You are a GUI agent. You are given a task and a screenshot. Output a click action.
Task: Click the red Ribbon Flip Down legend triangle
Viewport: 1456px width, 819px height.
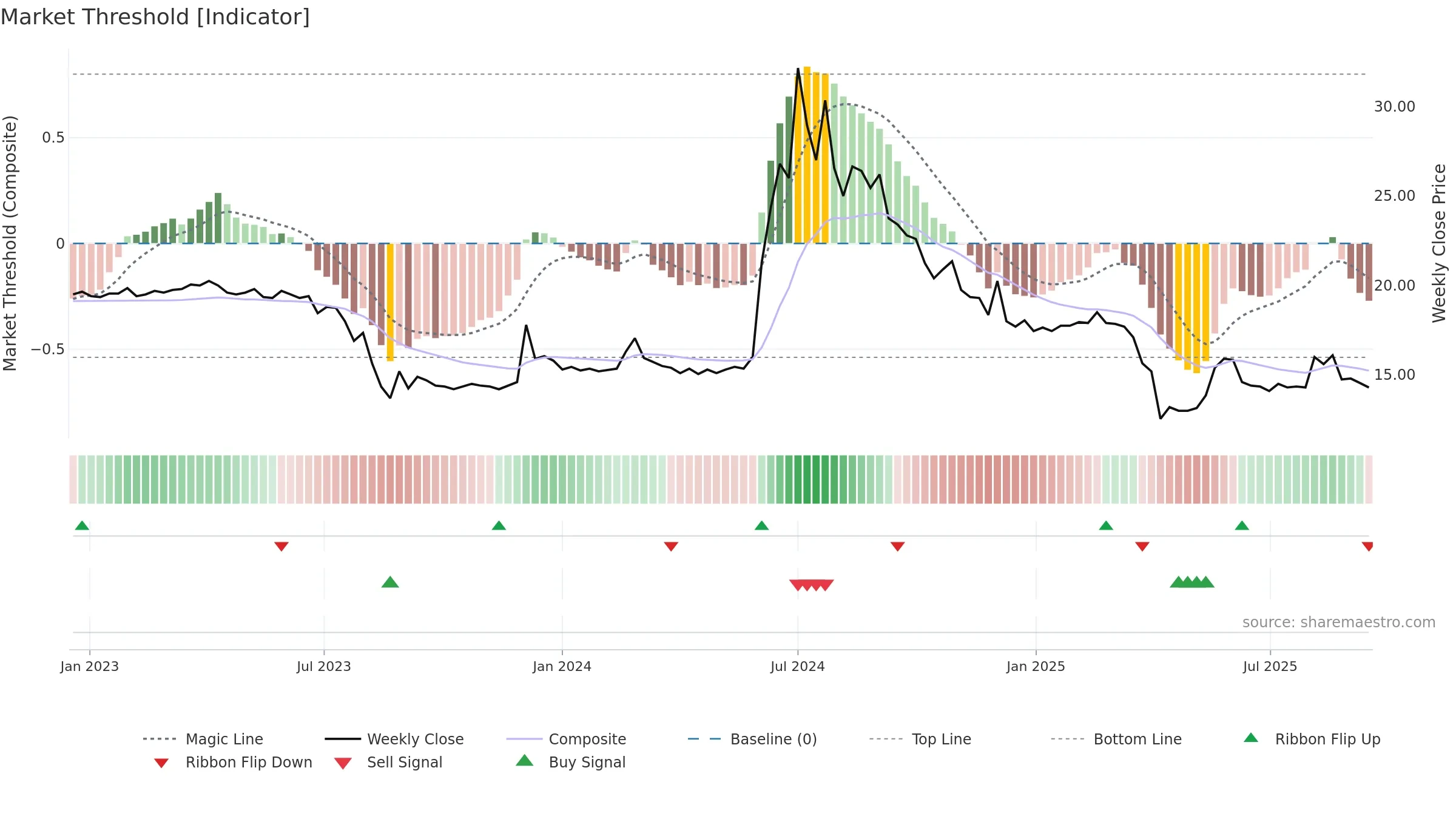tap(161, 763)
